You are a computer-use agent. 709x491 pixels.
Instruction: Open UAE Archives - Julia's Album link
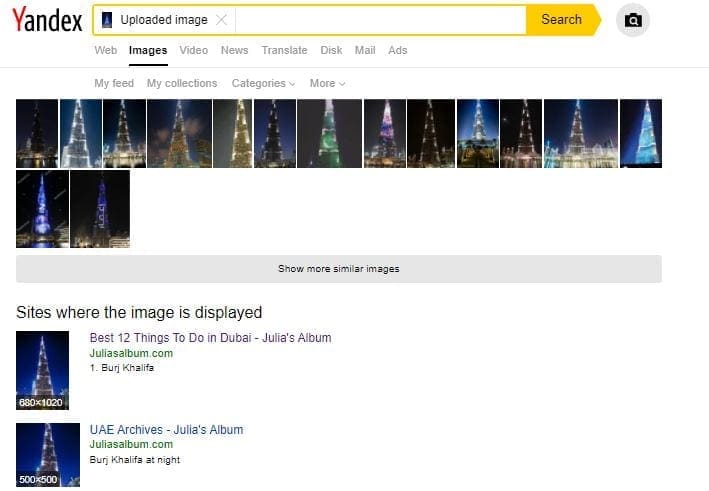pos(166,430)
